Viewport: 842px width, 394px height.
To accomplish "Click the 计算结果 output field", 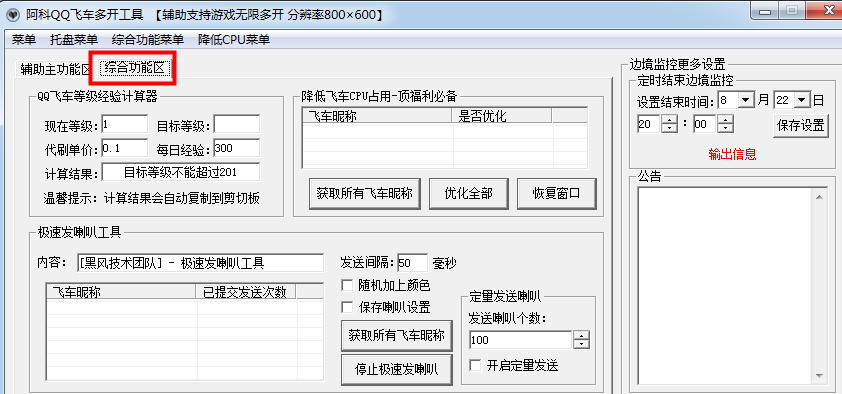I will [x=180, y=172].
